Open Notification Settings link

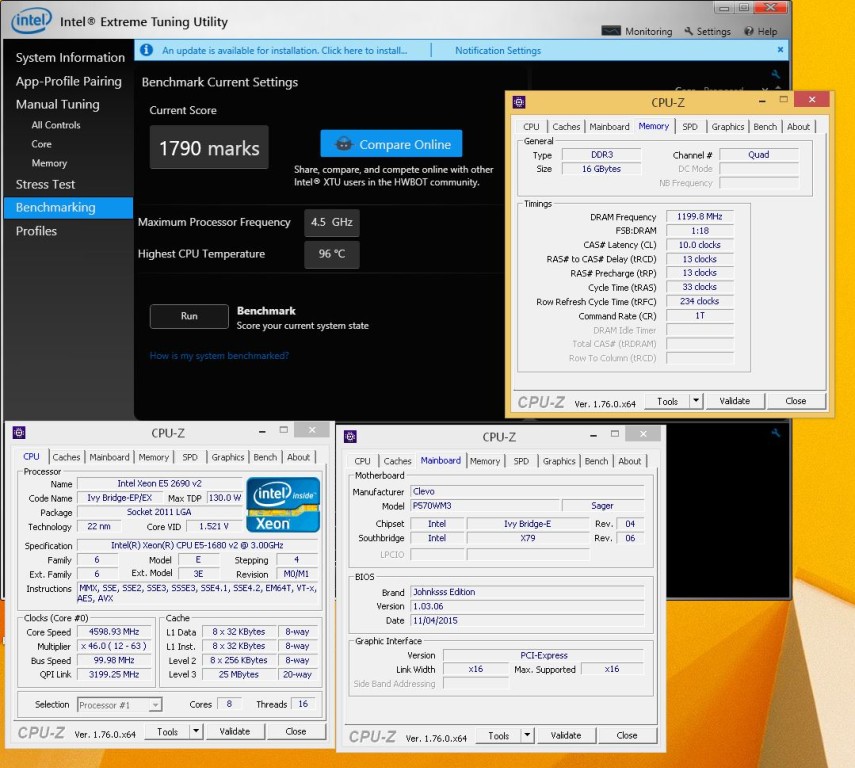coord(498,50)
